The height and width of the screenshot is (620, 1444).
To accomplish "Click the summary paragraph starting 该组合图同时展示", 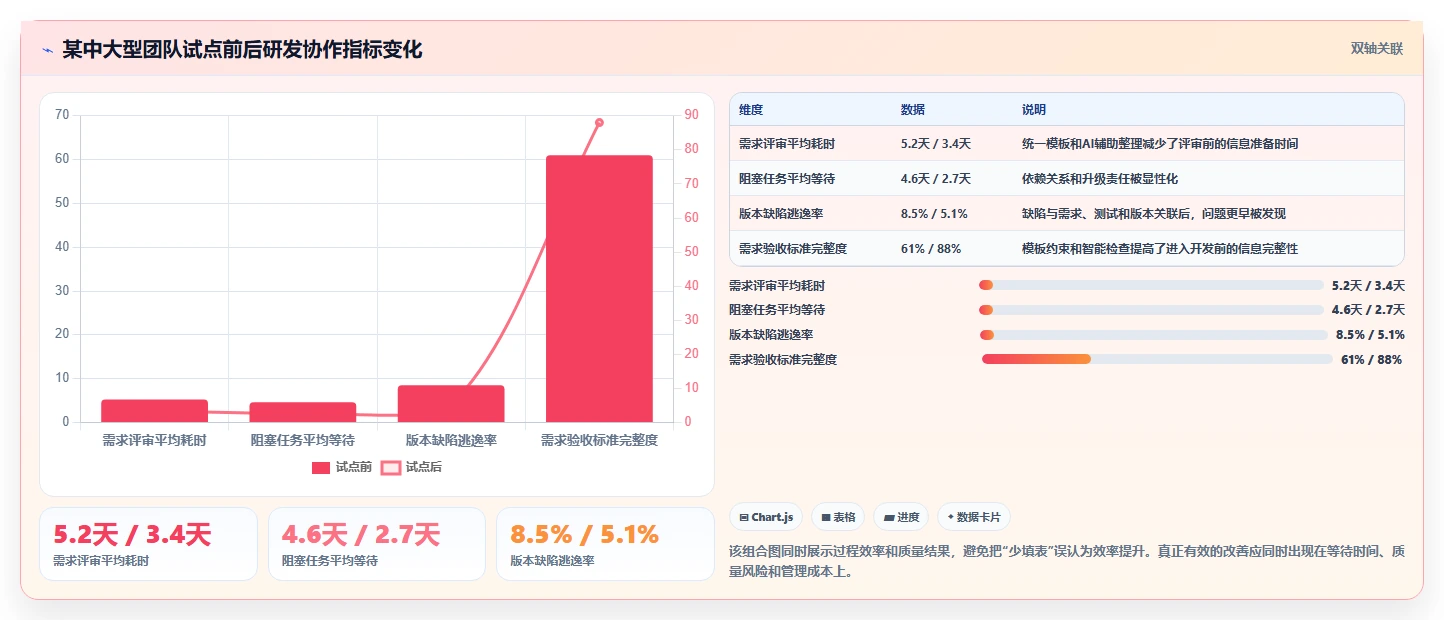I will [1067, 562].
